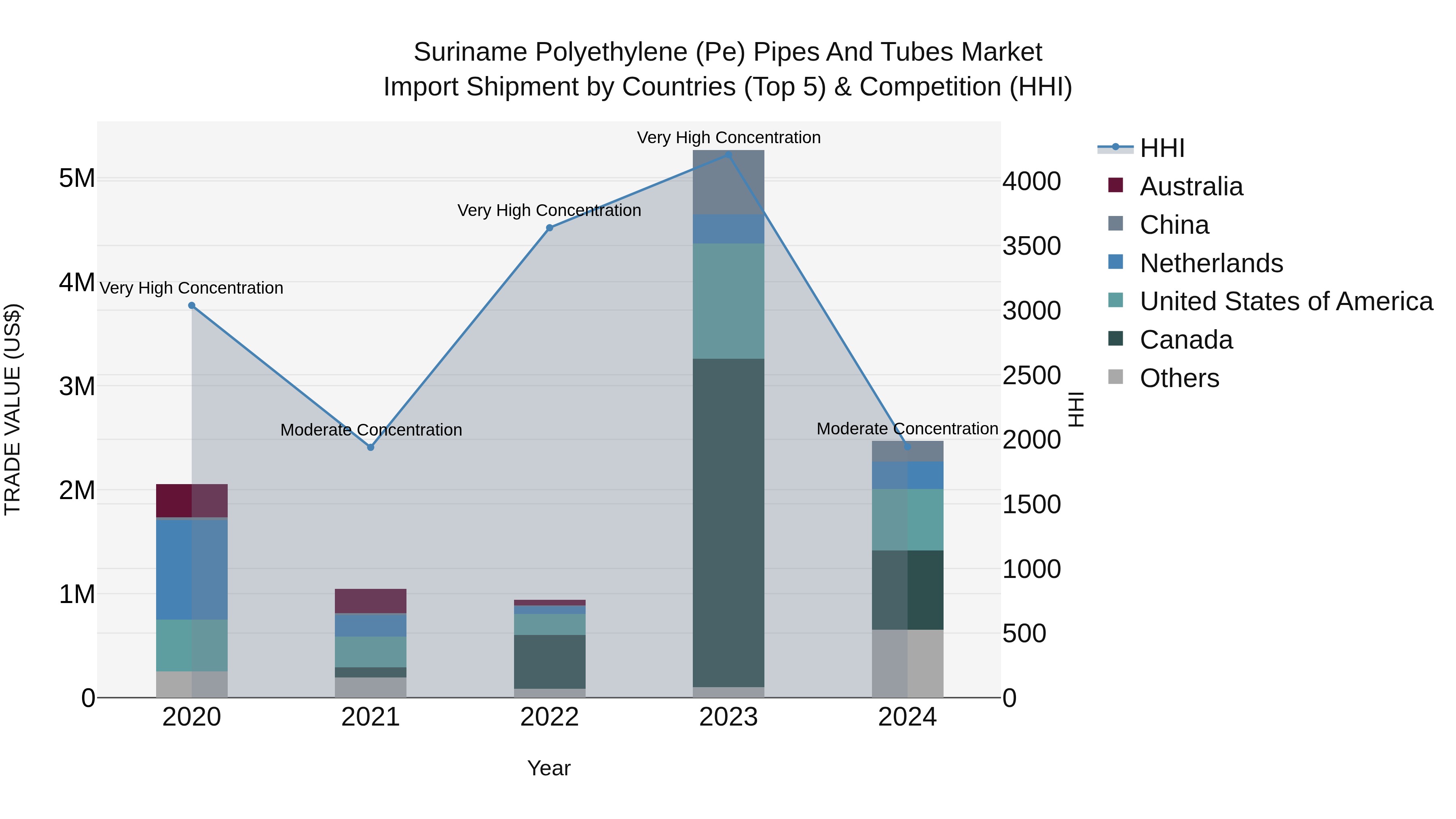
Task: Click 'Very High Concentration' label above 2023
Action: 728,138
